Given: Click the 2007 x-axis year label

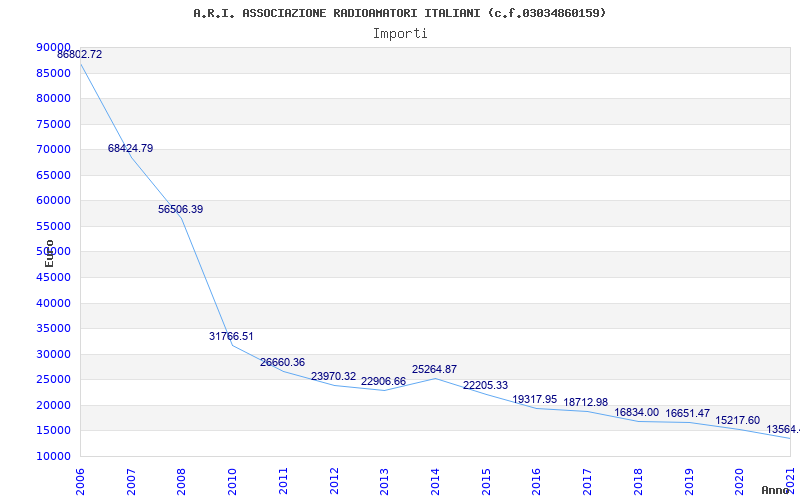Looking at the screenshot, I should click(x=131, y=481).
